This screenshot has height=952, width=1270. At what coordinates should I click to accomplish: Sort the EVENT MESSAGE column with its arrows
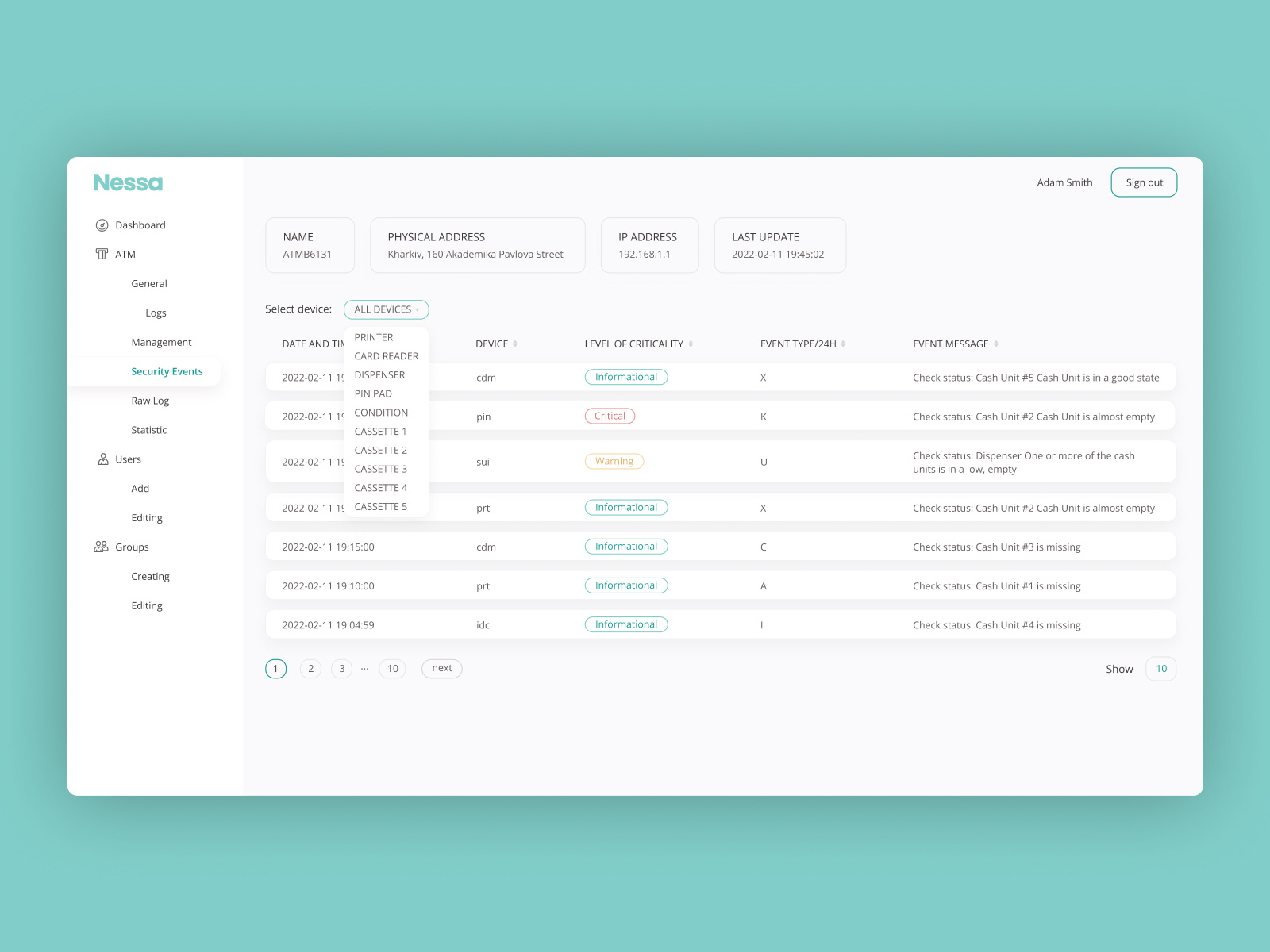995,344
